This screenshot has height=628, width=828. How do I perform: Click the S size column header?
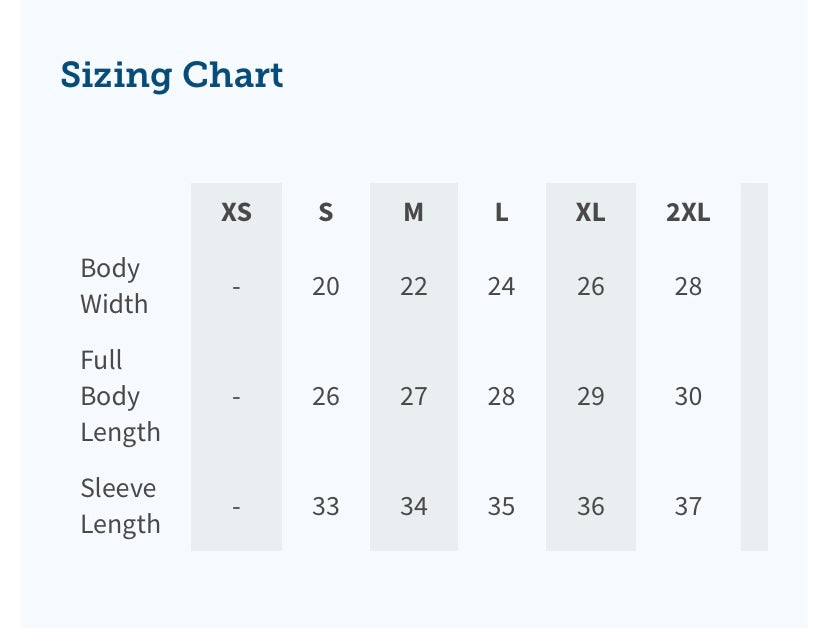coord(325,212)
